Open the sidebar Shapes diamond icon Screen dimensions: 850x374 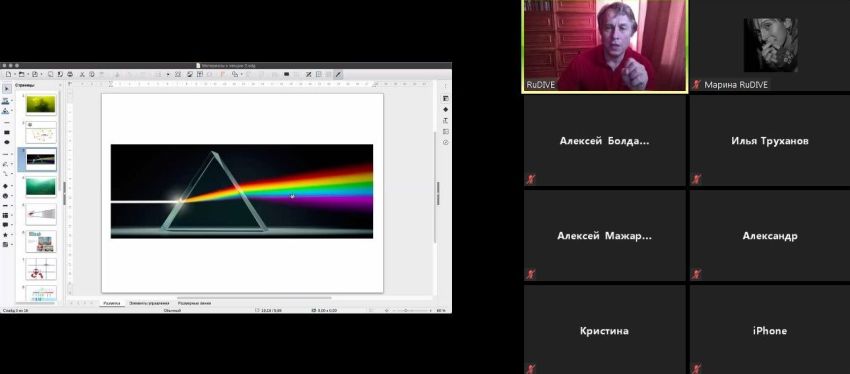coord(446,109)
